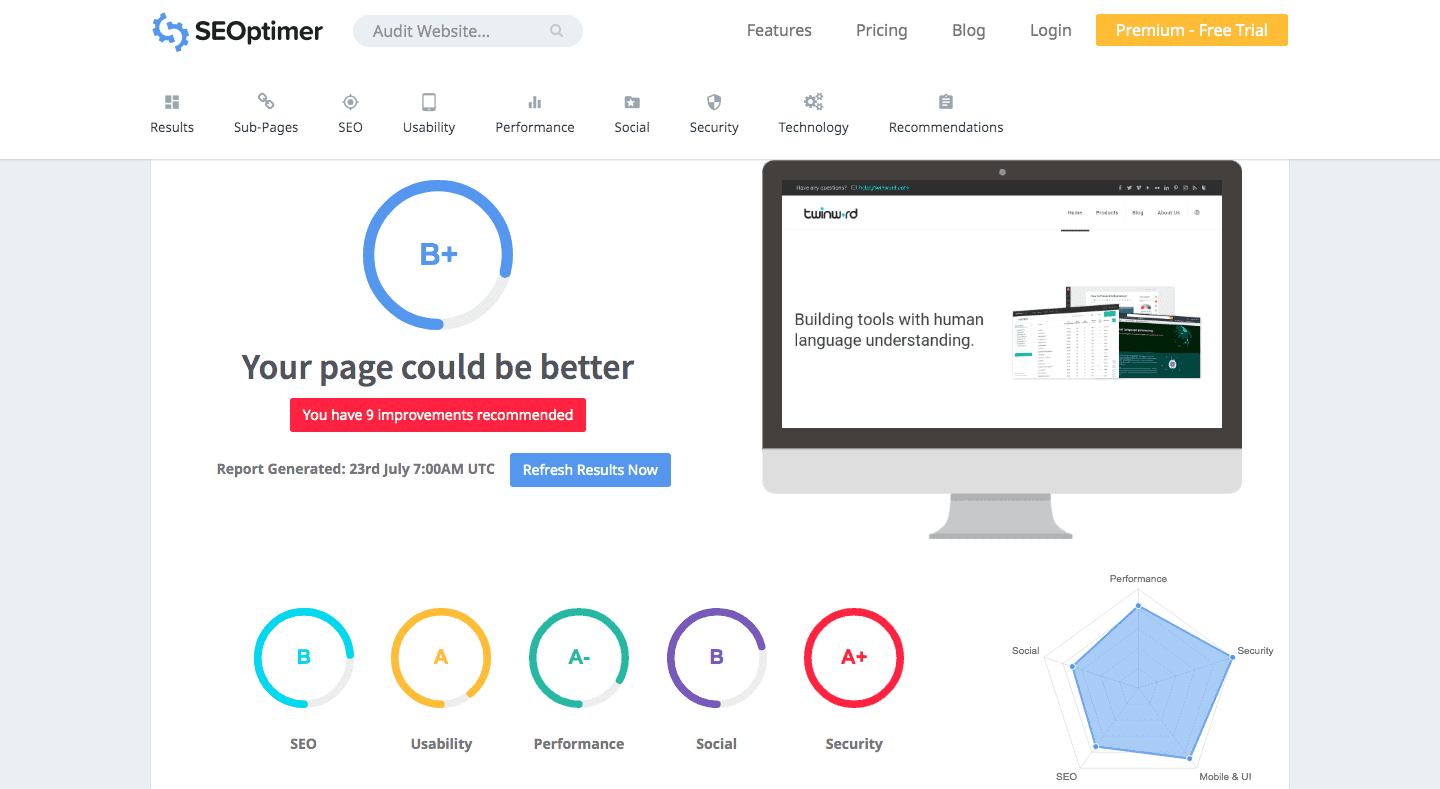The image size is (1440, 789).
Task: Open the Sub-Pages tab
Action: 266,127
